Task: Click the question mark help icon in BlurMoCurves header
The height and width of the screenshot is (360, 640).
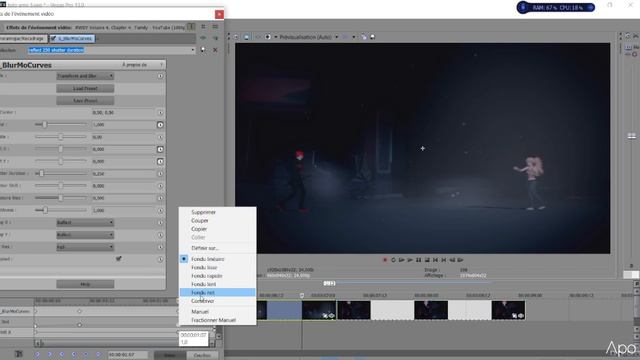Action: click(x=161, y=65)
